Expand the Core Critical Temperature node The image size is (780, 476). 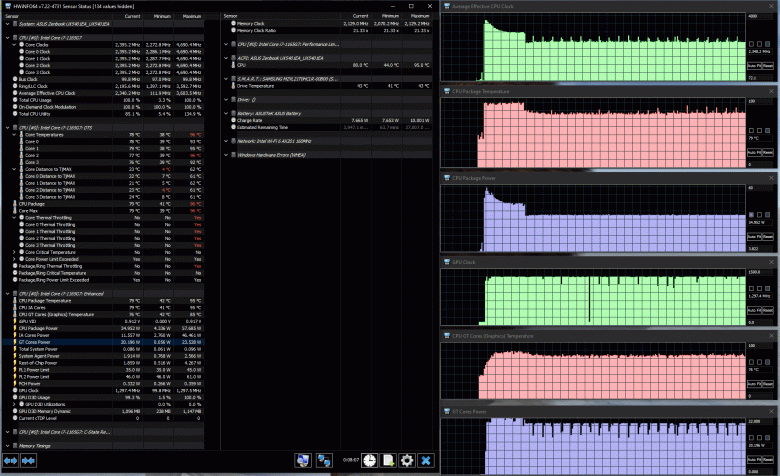(14, 252)
